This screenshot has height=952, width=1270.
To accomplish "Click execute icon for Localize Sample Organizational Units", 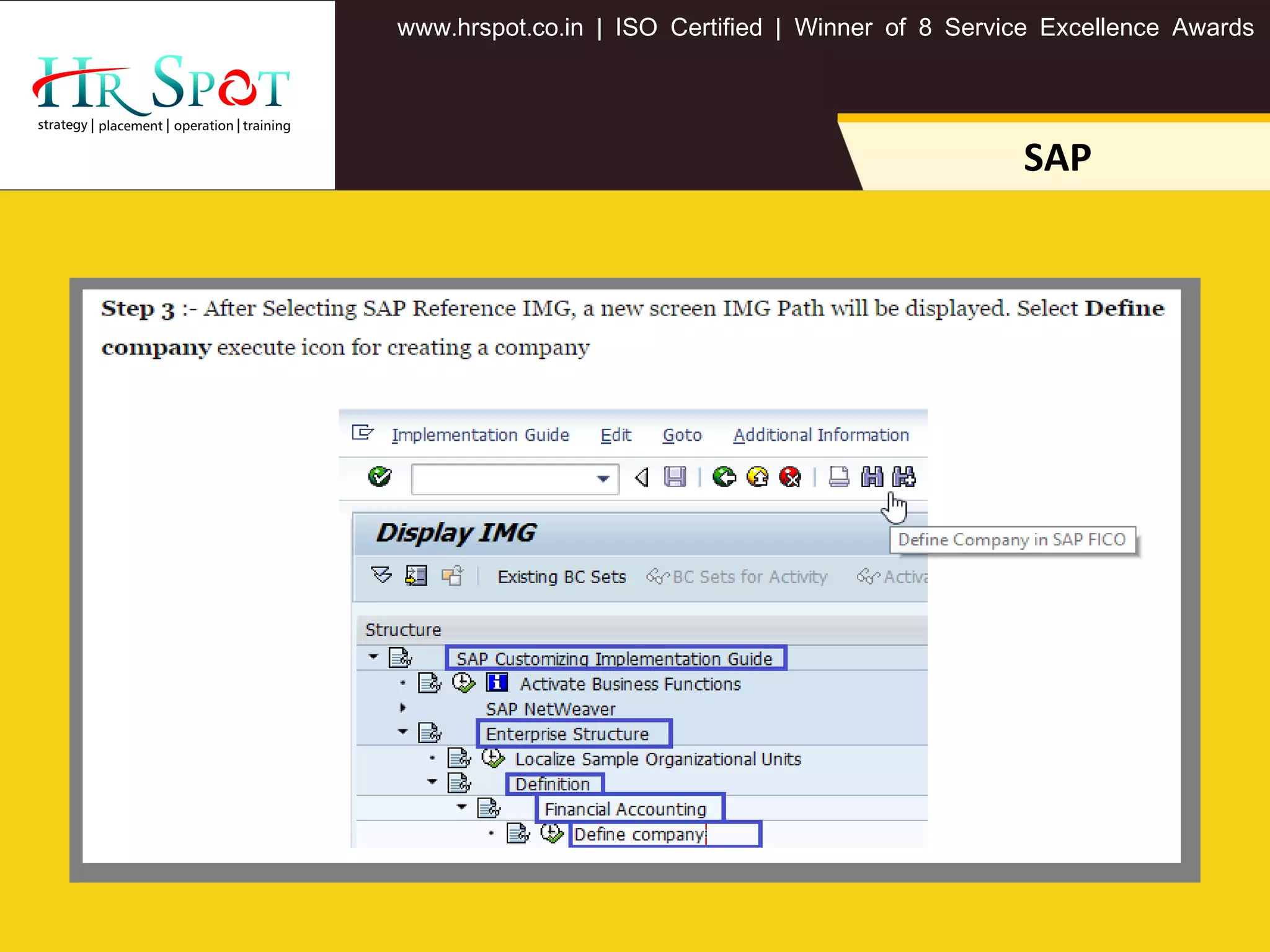I will click(x=493, y=758).
